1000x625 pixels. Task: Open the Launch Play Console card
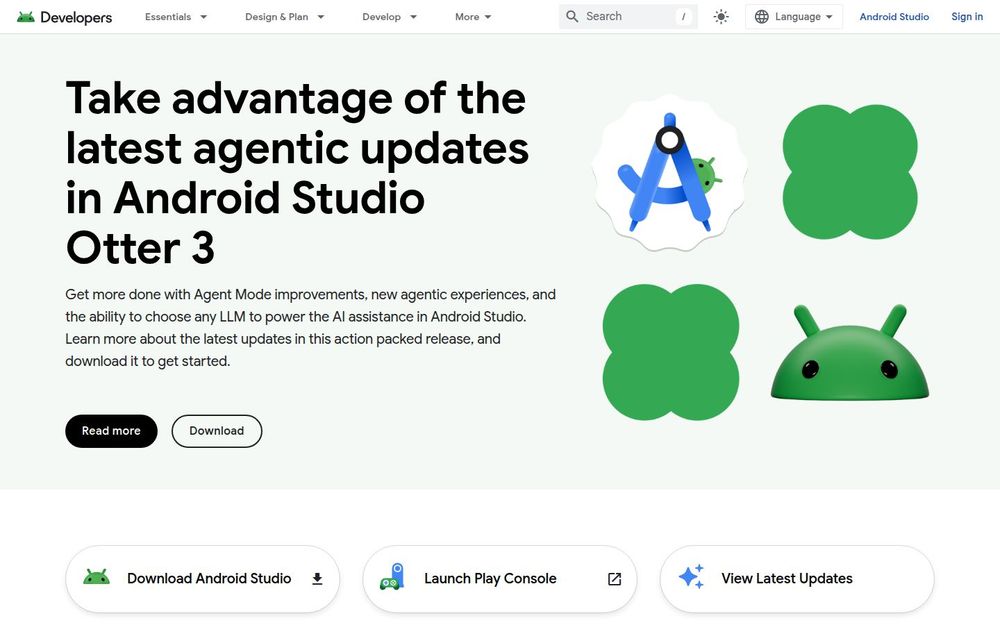(500, 578)
